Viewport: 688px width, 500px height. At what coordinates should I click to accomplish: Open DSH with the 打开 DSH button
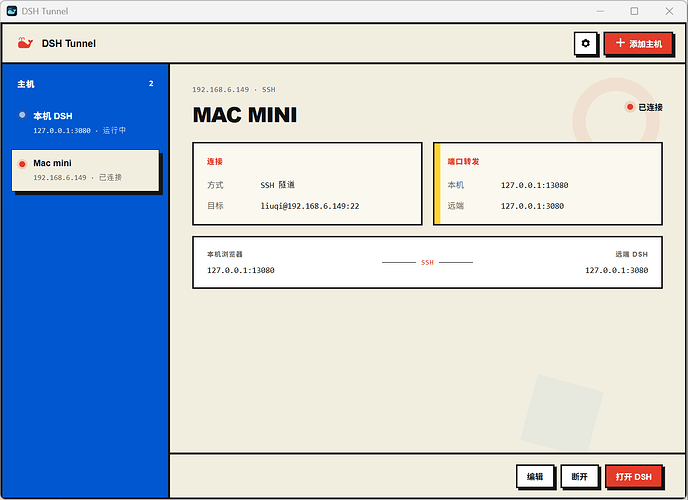tap(633, 476)
